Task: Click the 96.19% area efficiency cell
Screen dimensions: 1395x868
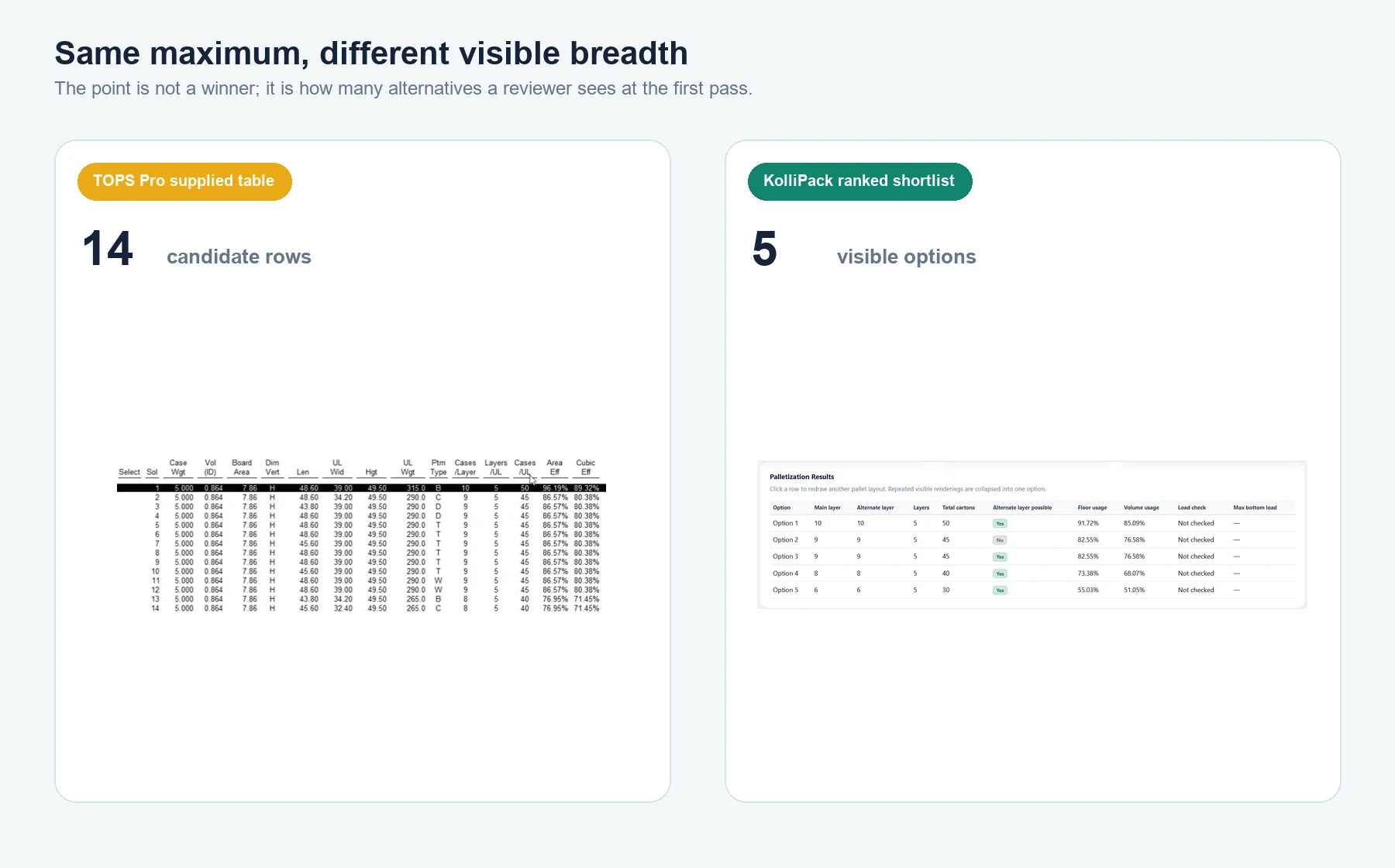Action: [555, 488]
